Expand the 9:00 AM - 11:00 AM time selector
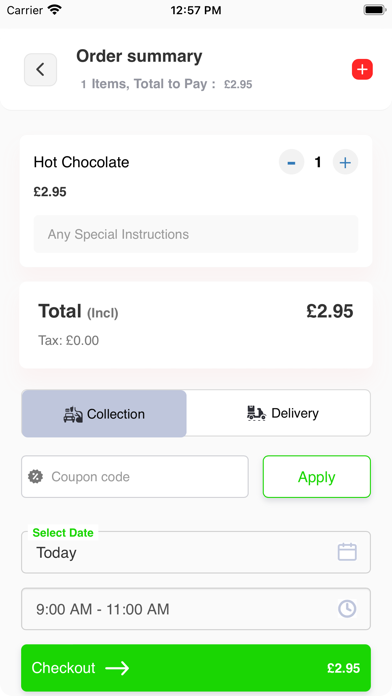The image size is (392, 696). pos(196,609)
